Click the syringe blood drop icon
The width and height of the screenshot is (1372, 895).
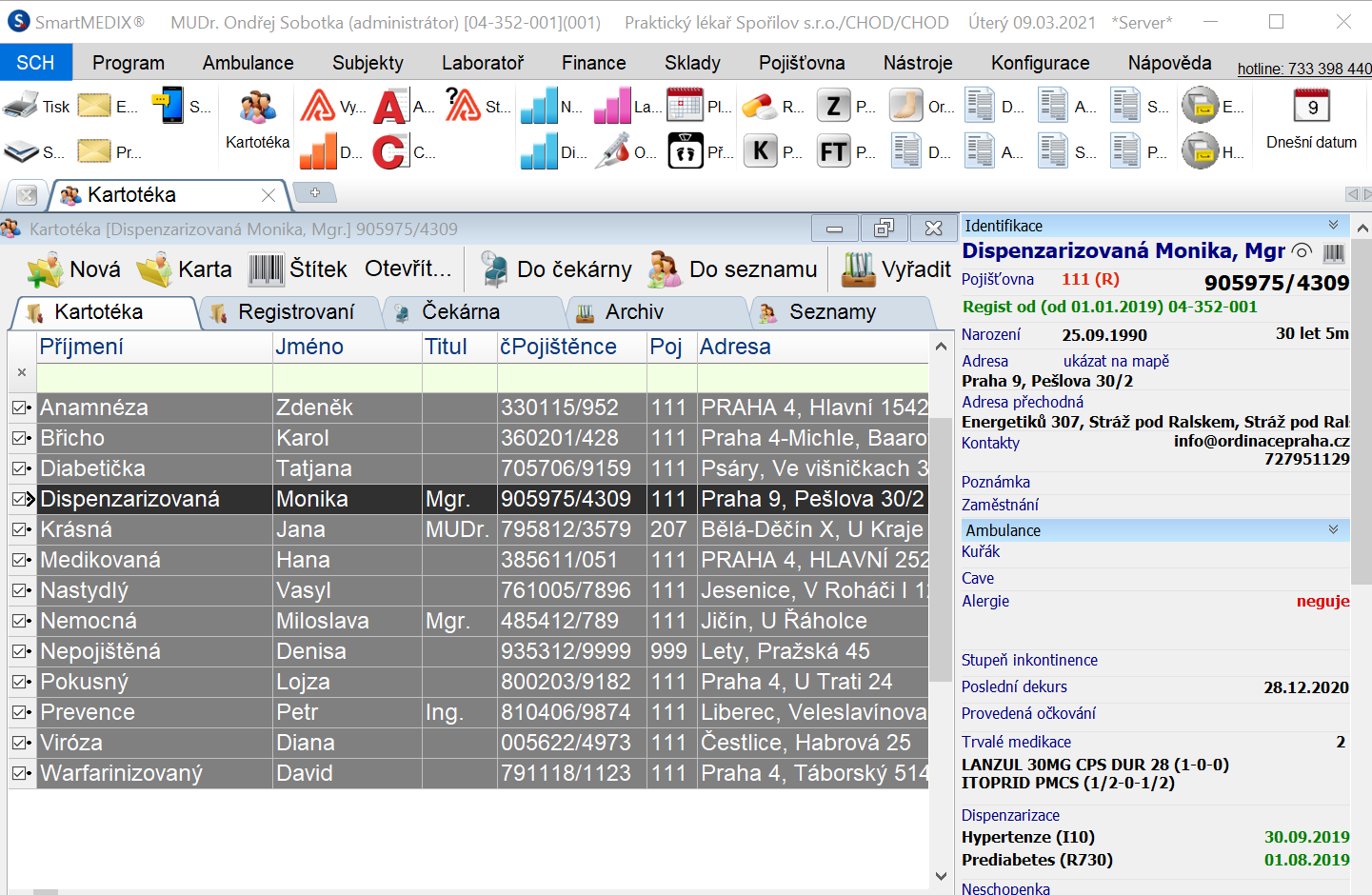pos(612,151)
